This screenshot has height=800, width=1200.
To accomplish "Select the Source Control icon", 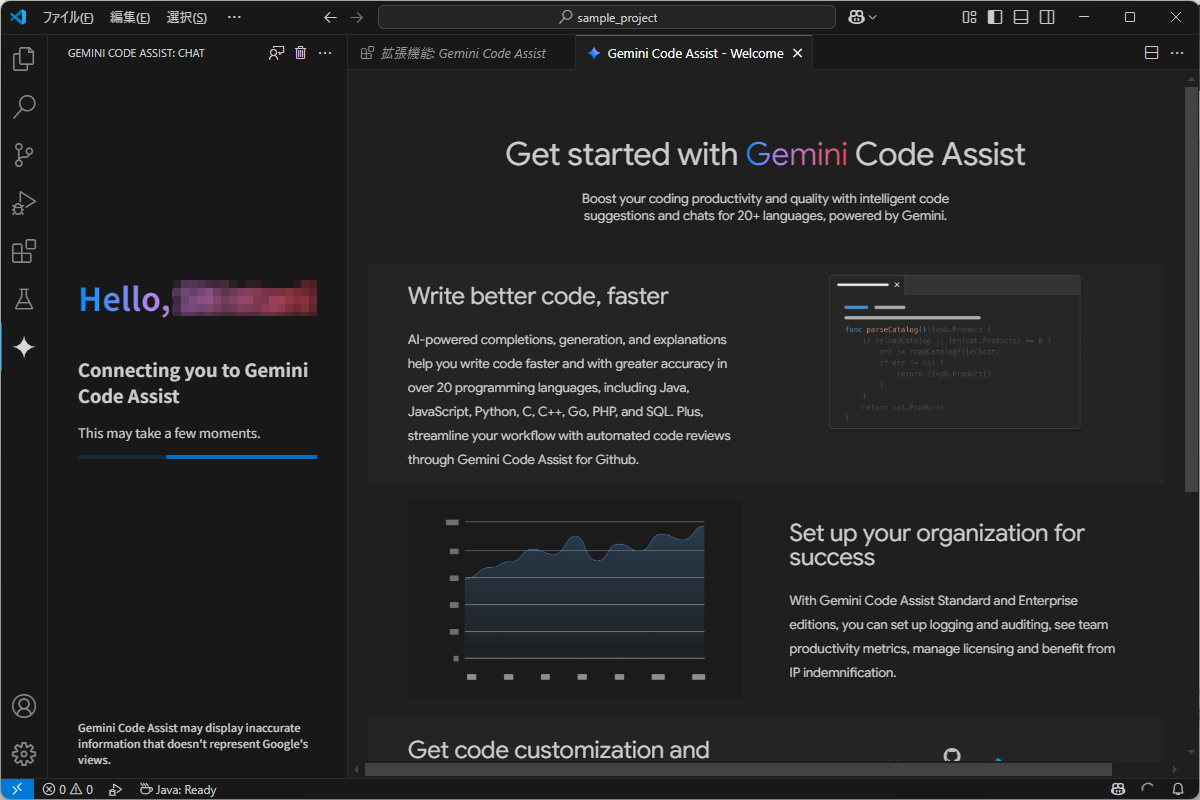I will pos(24,155).
